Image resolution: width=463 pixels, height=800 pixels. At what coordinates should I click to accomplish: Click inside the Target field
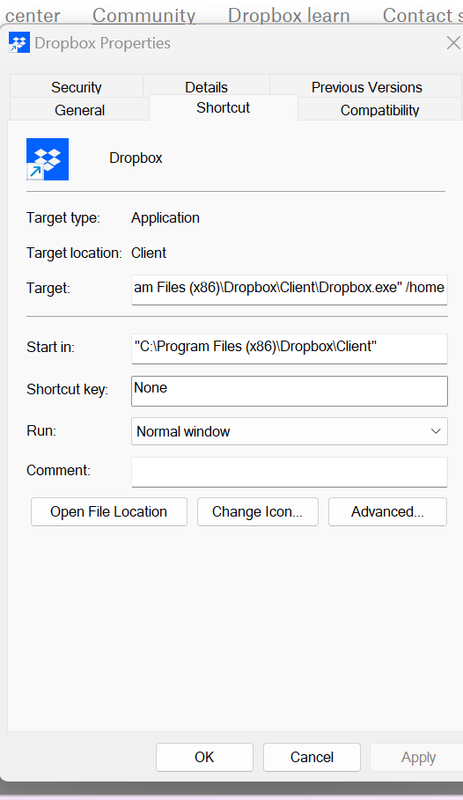(x=289, y=289)
